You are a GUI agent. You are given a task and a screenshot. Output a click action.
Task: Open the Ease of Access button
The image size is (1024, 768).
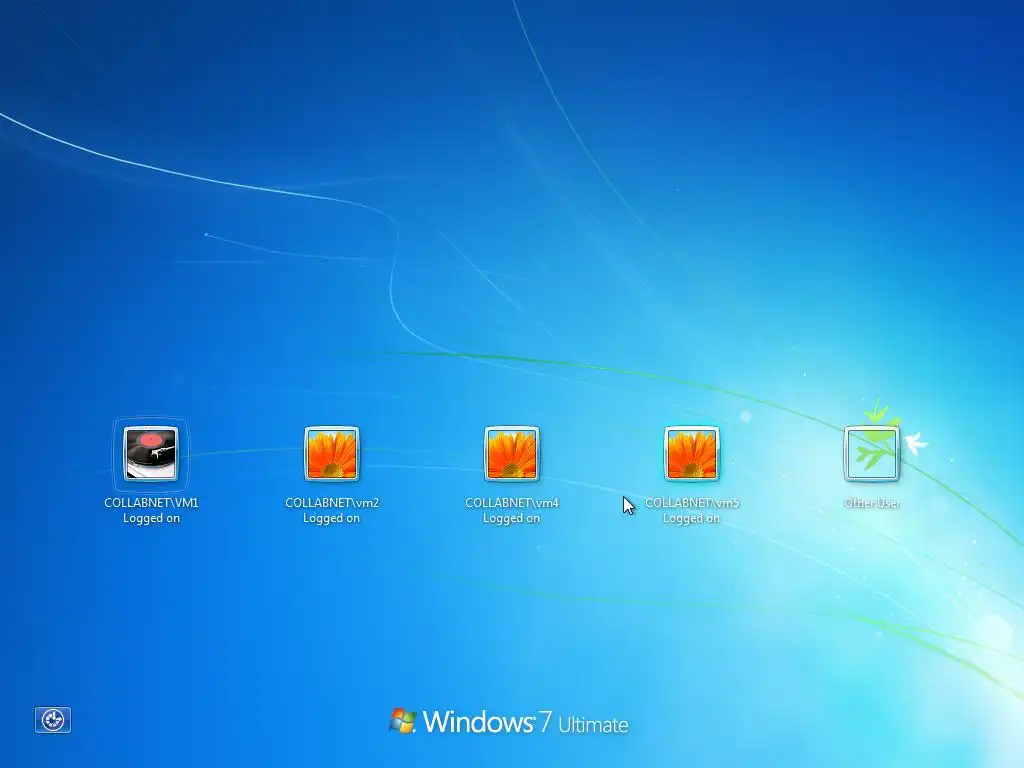tap(53, 720)
